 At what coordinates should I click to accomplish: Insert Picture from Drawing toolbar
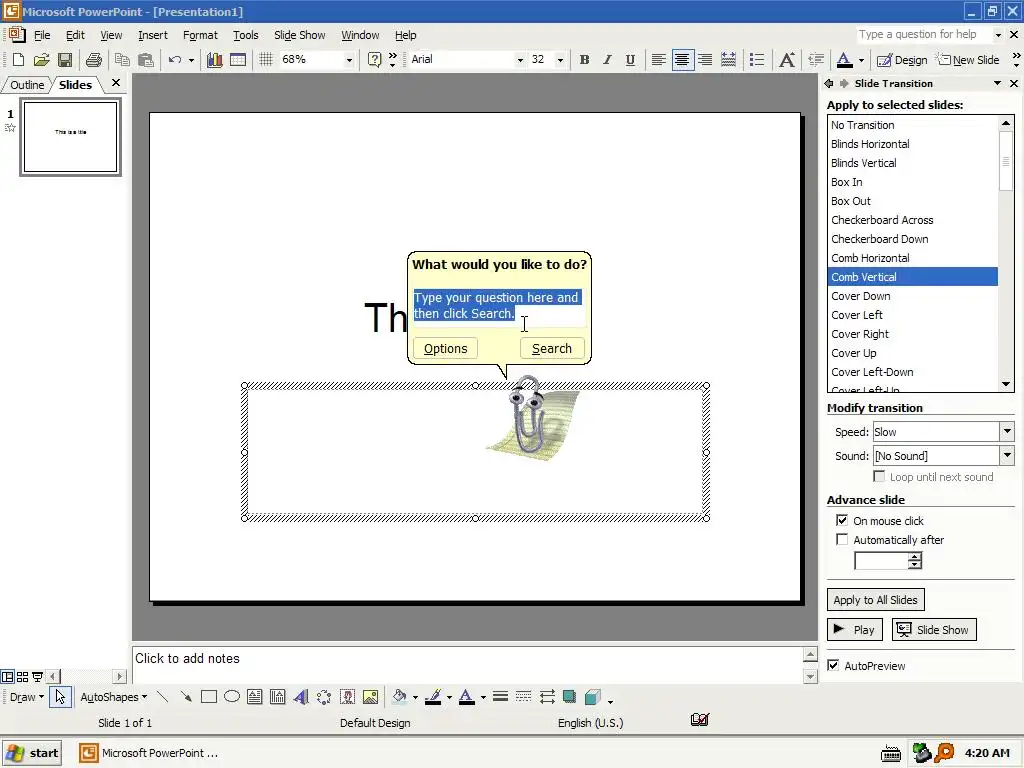tap(370, 697)
